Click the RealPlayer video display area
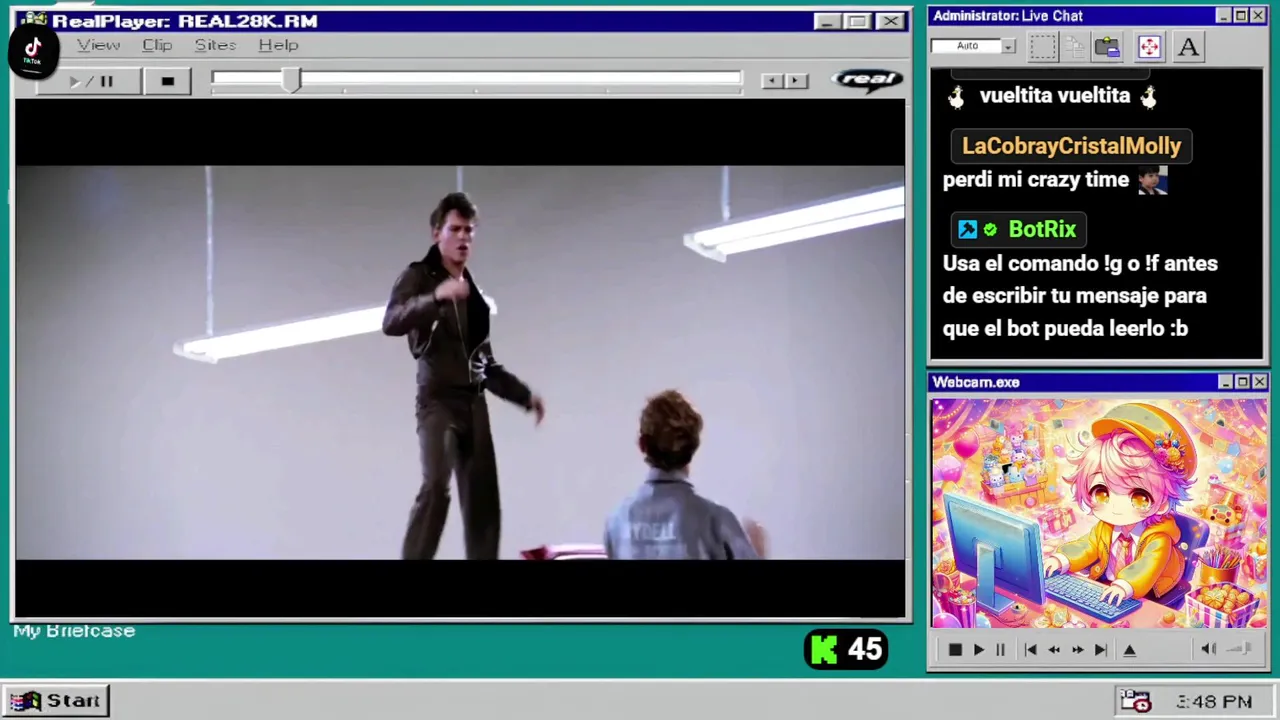Image resolution: width=1280 pixels, height=720 pixels. 460,360
